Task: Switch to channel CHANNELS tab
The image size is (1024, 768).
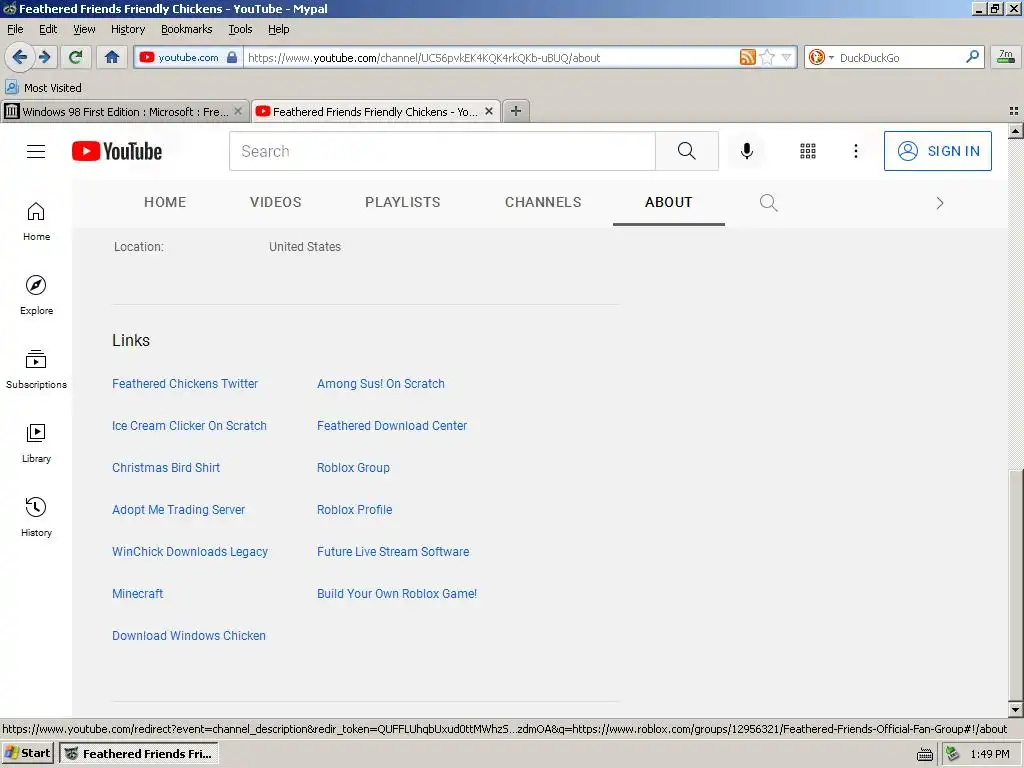Action: click(x=543, y=202)
